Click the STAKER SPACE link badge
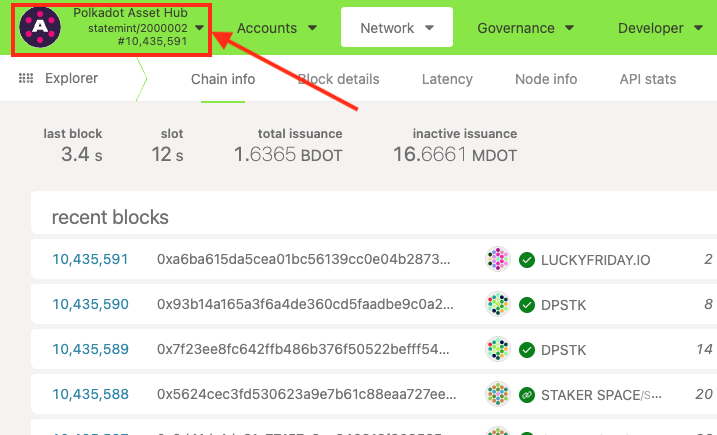Image resolution: width=717 pixels, height=435 pixels. point(527,394)
